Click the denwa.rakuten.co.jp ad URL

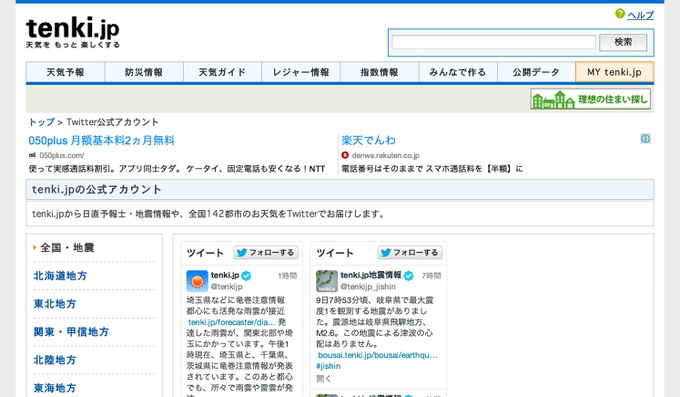(x=386, y=155)
